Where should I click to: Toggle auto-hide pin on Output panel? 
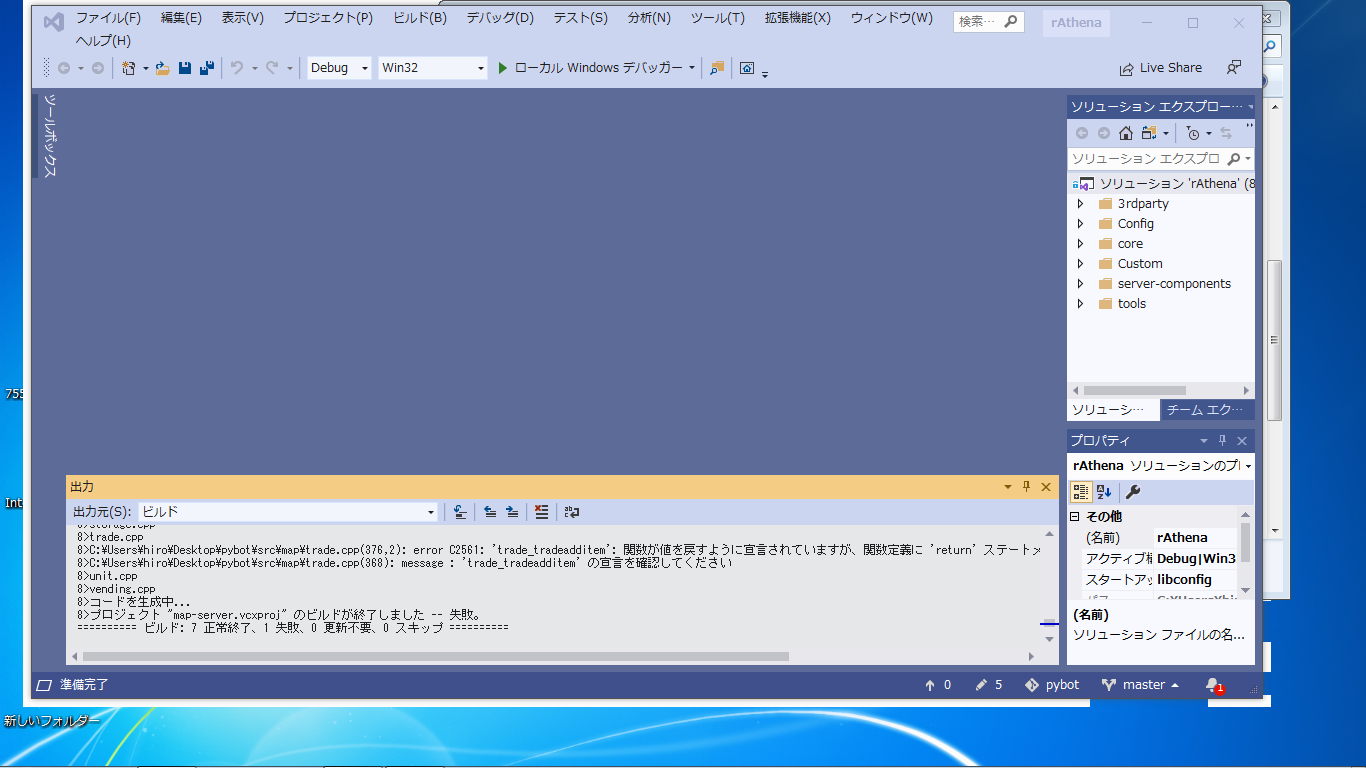(x=1026, y=487)
